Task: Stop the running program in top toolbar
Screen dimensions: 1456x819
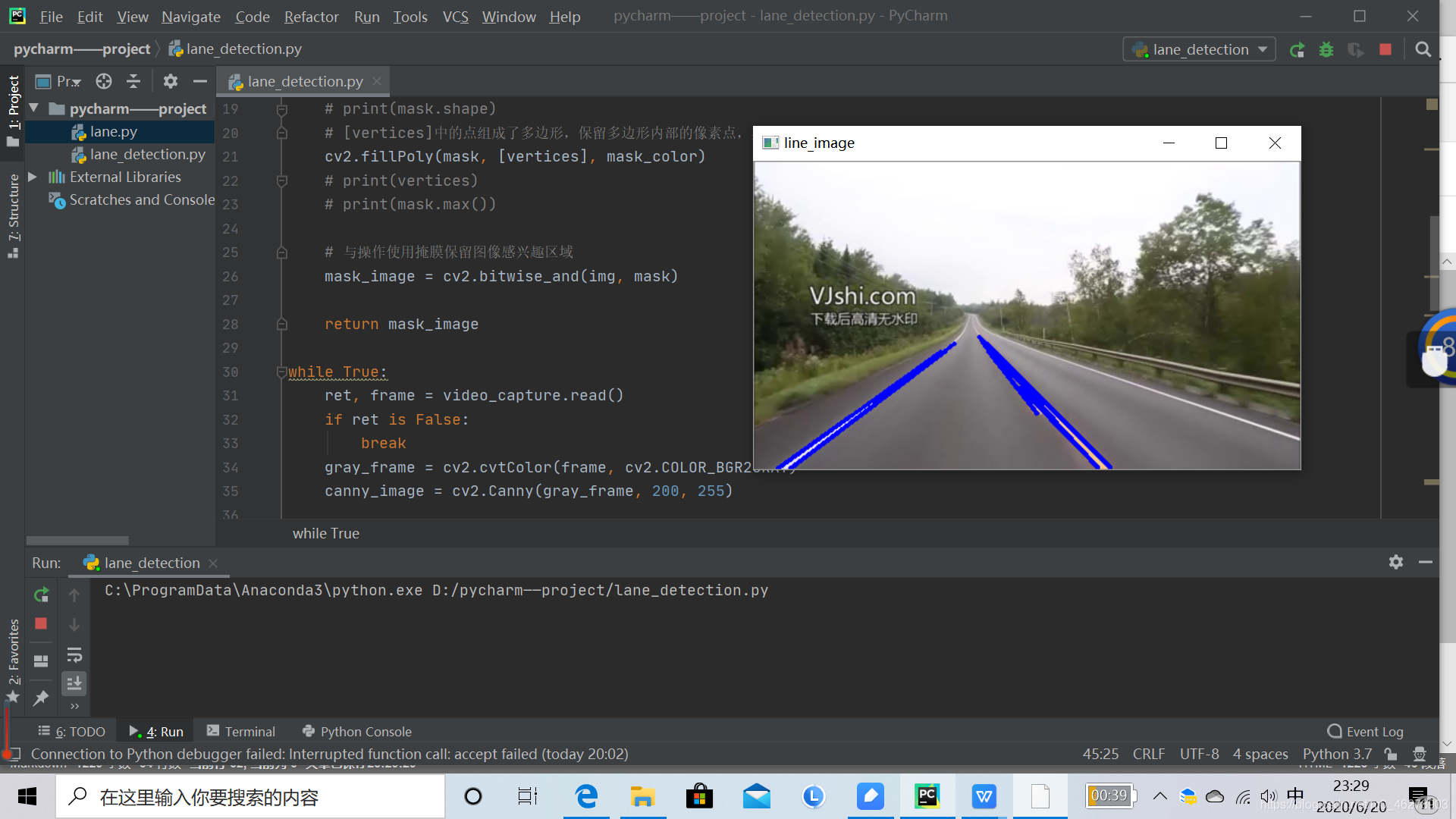Action: pyautogui.click(x=1385, y=50)
